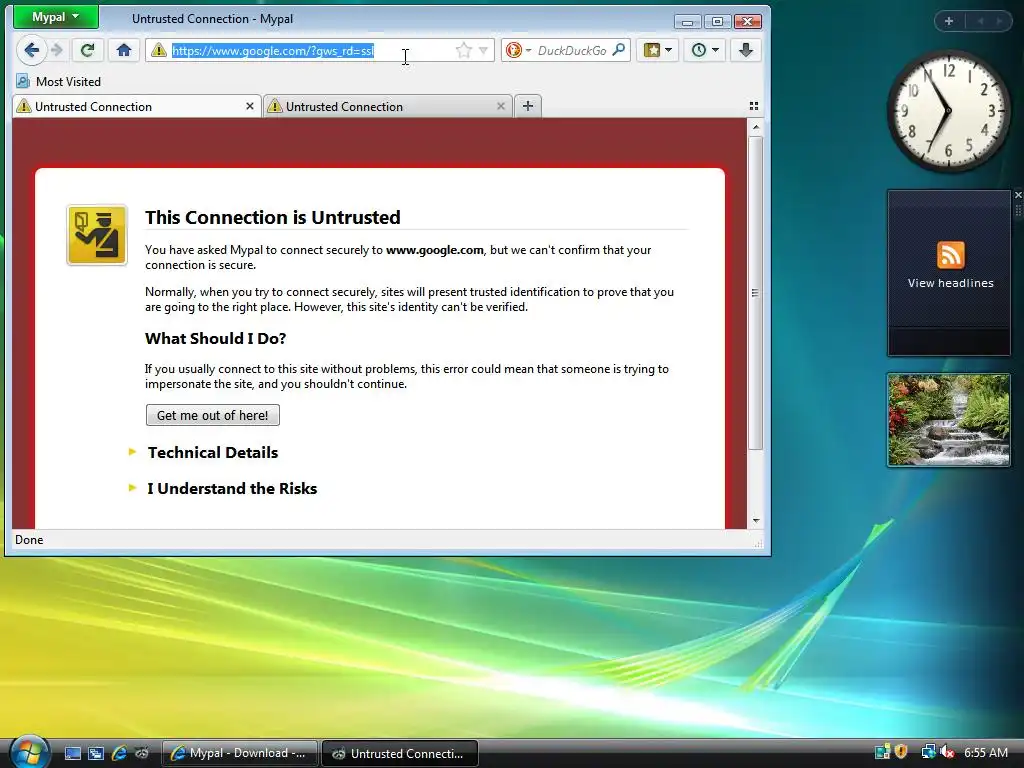Click the search magnifier icon
Viewport: 1024px width, 768px height.
(618, 50)
